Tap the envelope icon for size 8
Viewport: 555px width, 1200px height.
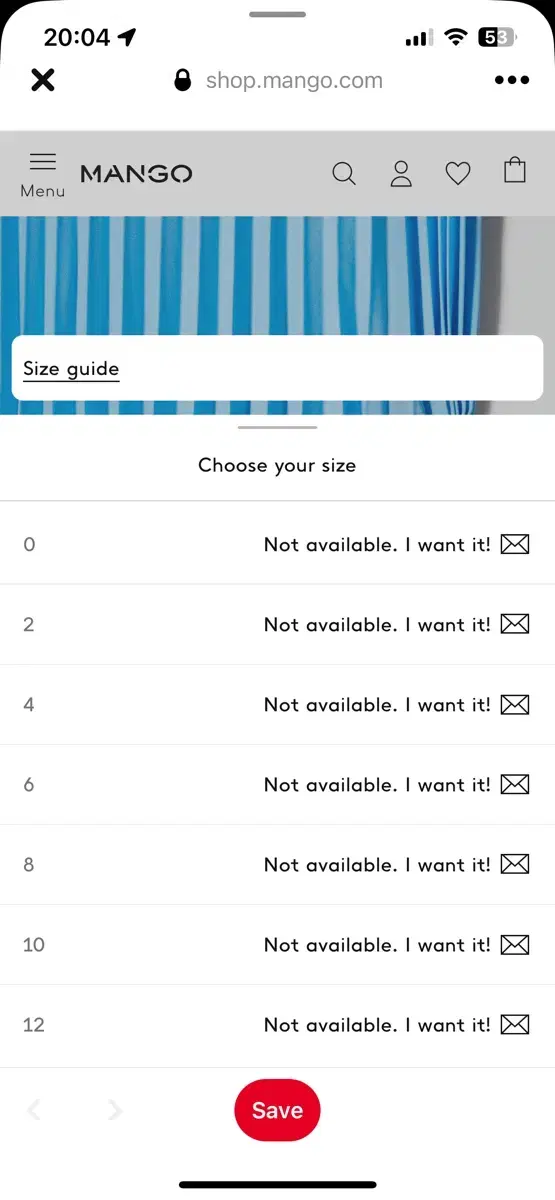coord(514,864)
